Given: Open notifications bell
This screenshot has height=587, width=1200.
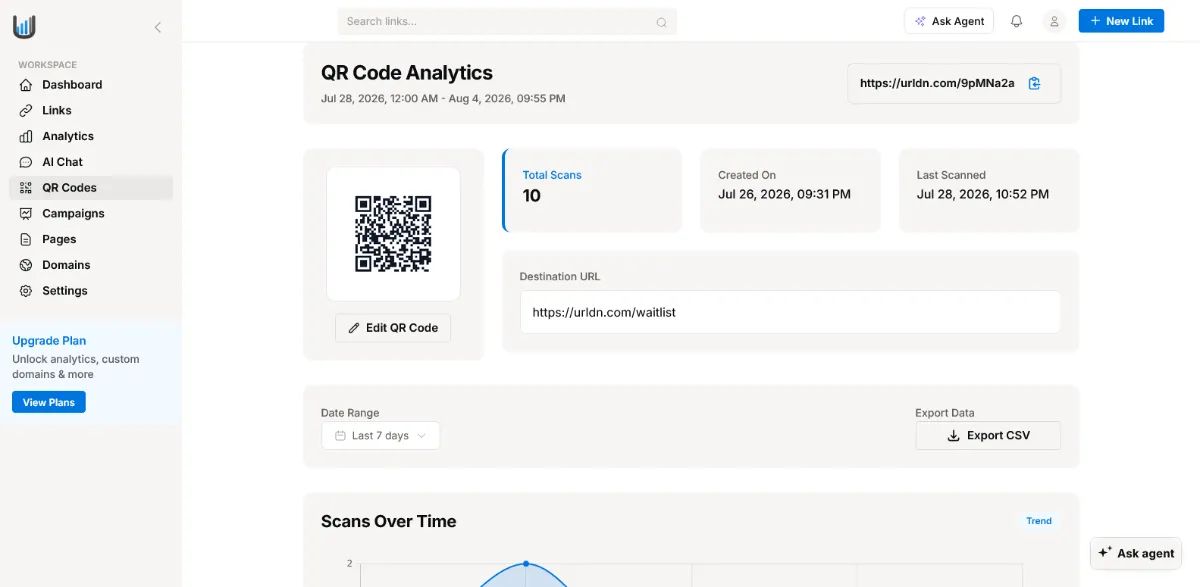Looking at the screenshot, I should pos(1017,21).
